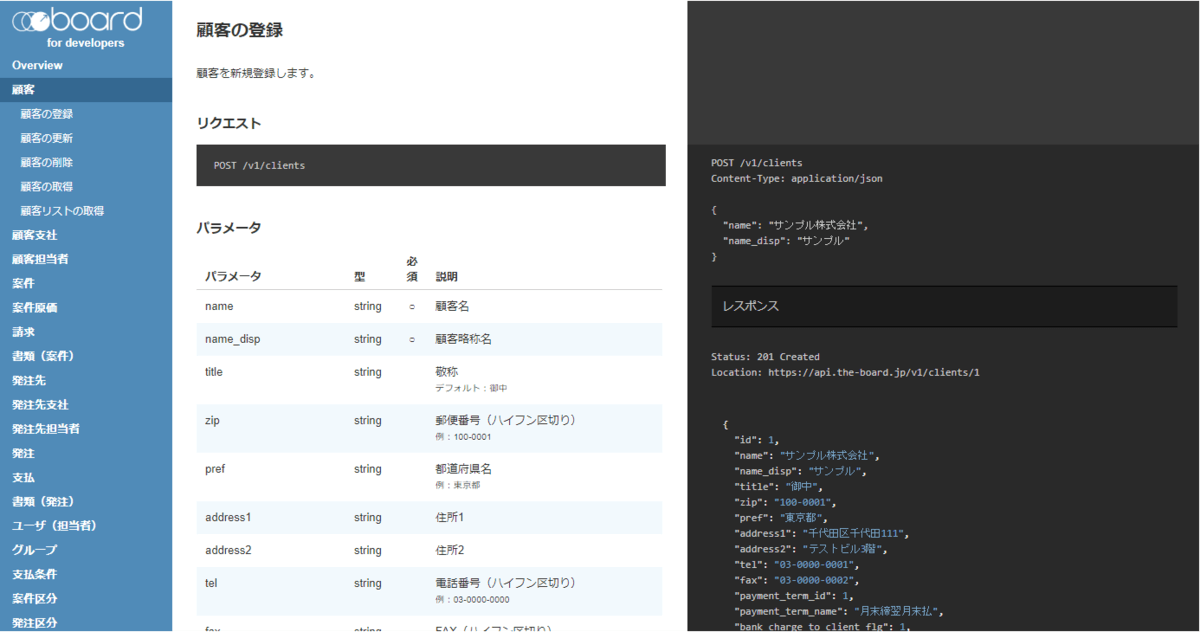Open 支払条件 section in sidebar
This screenshot has width=1200, height=632.
point(35,574)
